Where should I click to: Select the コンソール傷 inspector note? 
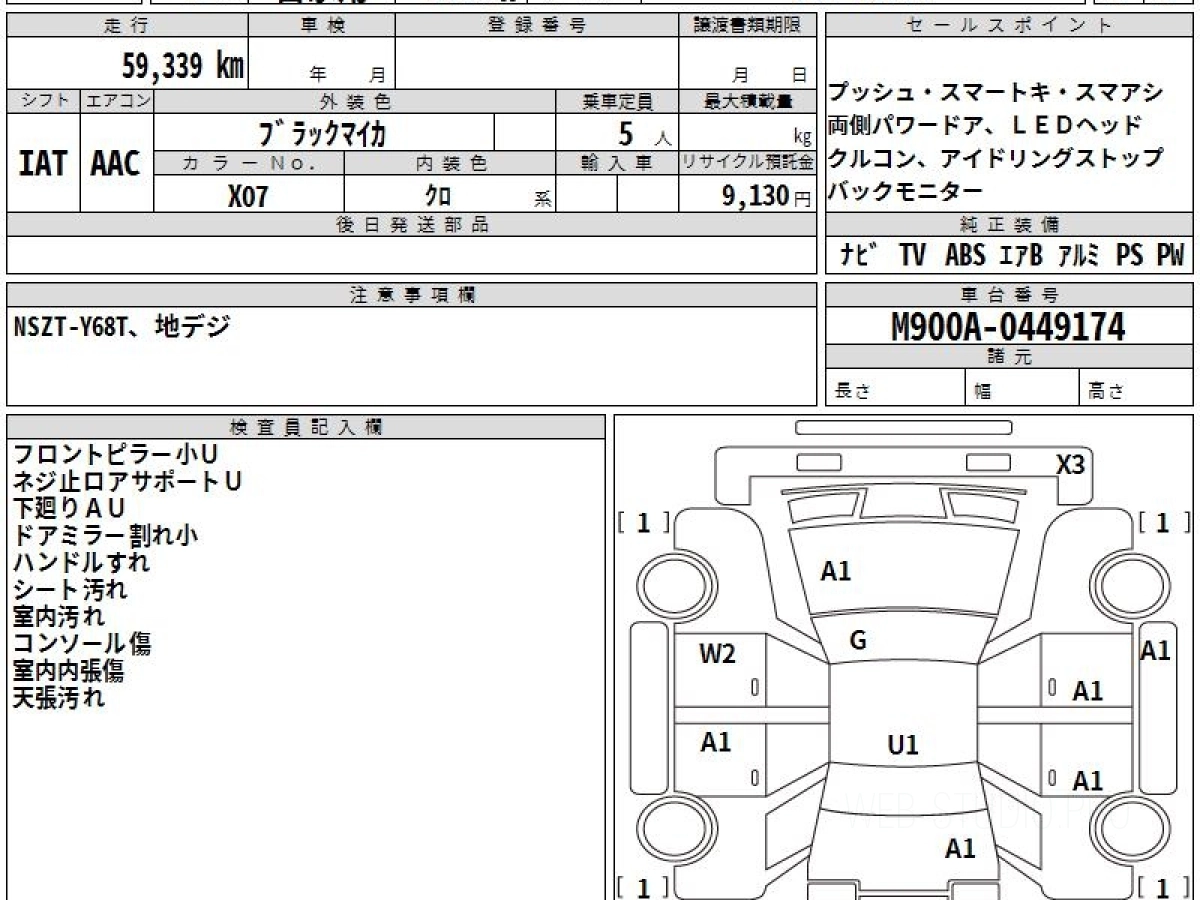(x=81, y=644)
